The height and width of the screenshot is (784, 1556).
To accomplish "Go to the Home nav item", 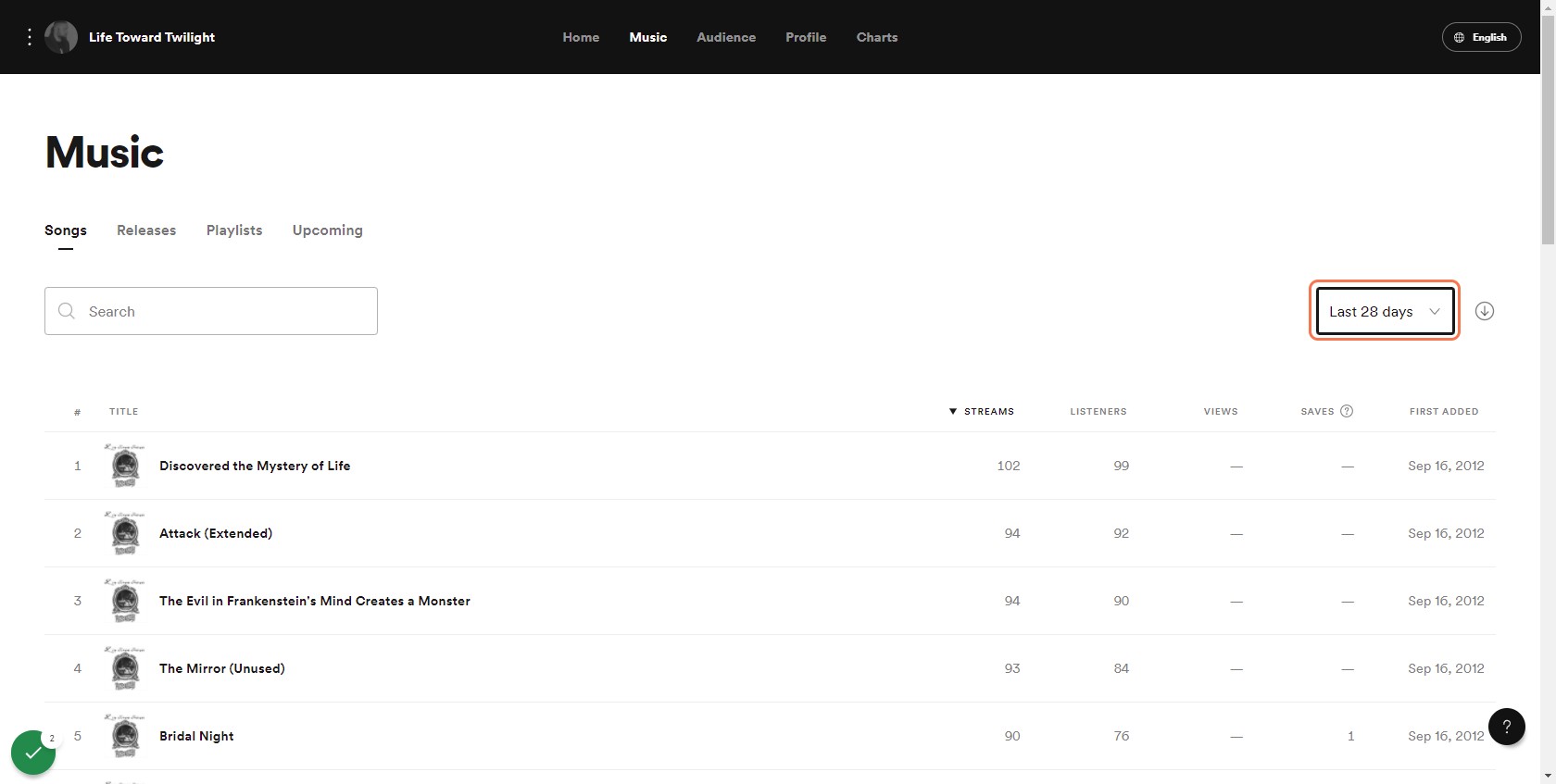I will pyautogui.click(x=581, y=37).
